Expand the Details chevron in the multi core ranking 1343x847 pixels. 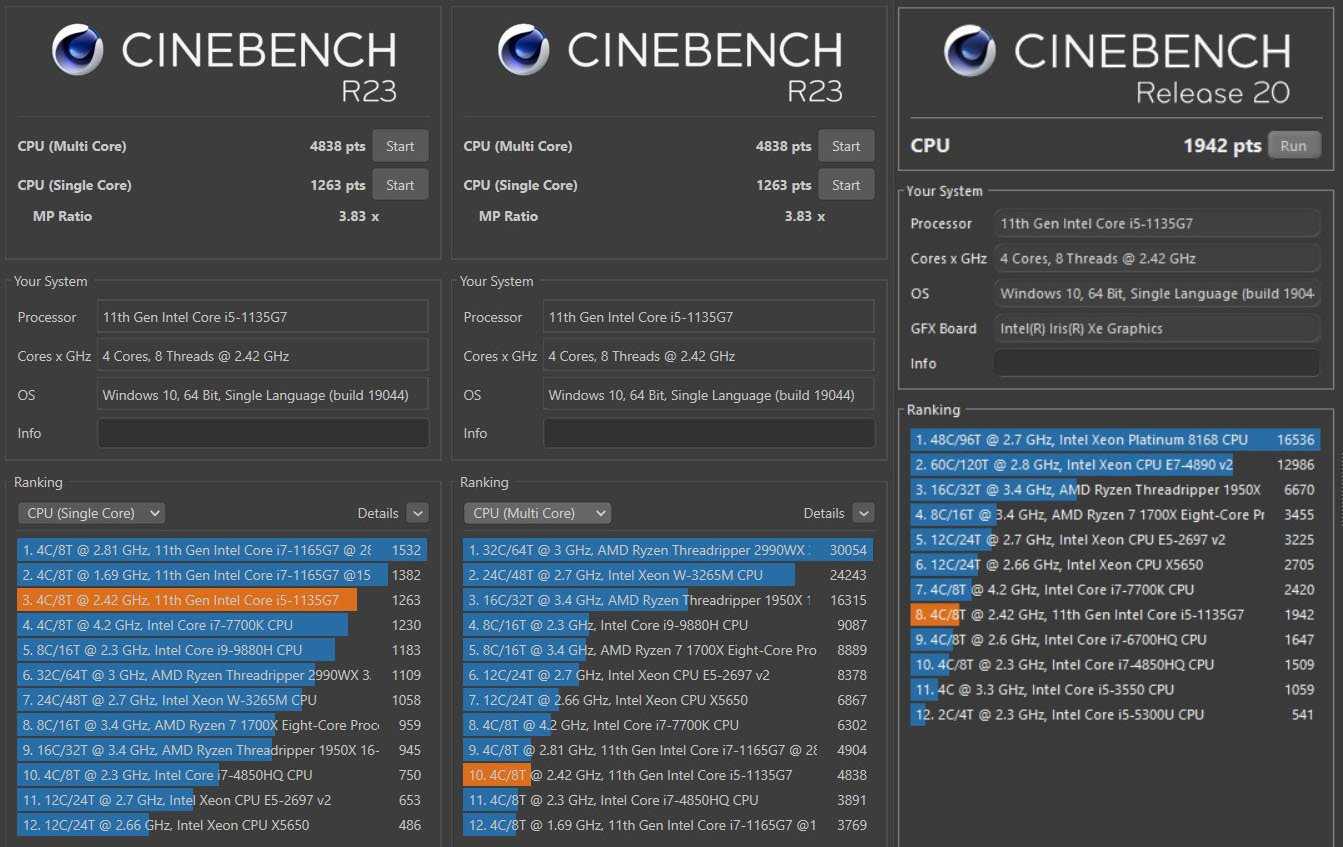(x=863, y=513)
